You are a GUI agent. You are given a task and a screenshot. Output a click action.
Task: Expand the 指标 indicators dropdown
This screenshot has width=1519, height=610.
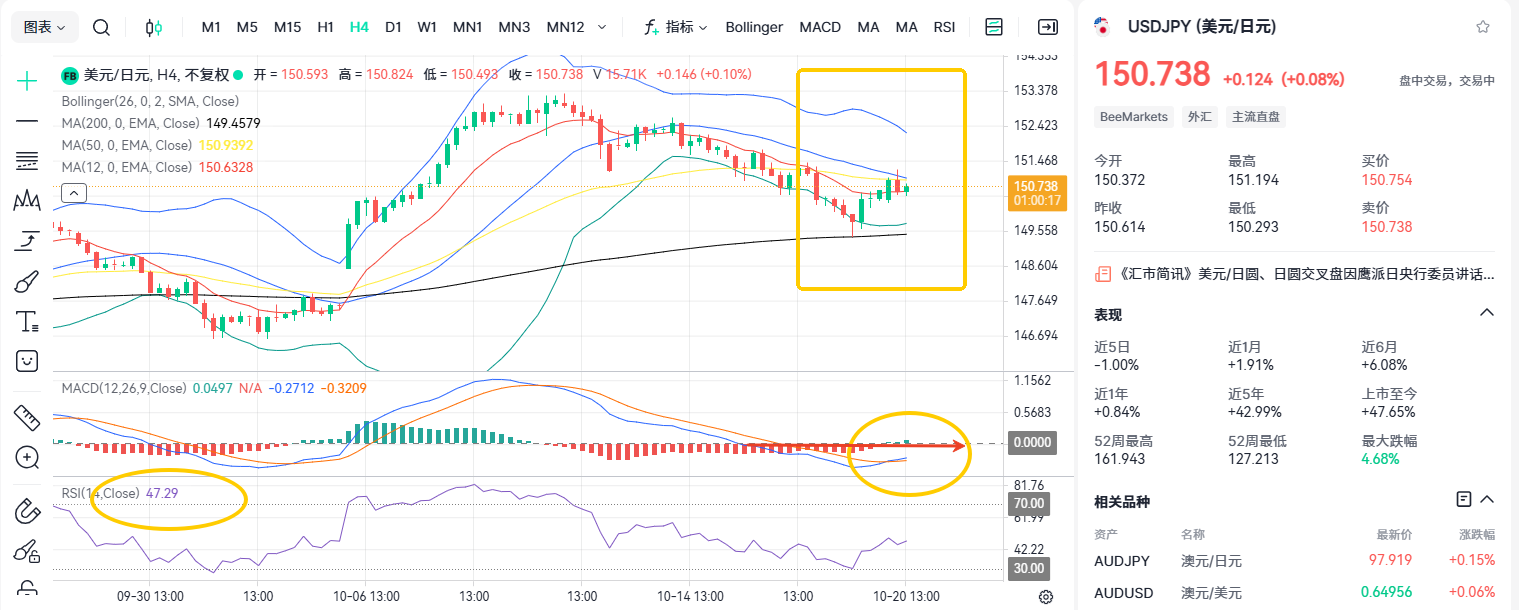[676, 27]
